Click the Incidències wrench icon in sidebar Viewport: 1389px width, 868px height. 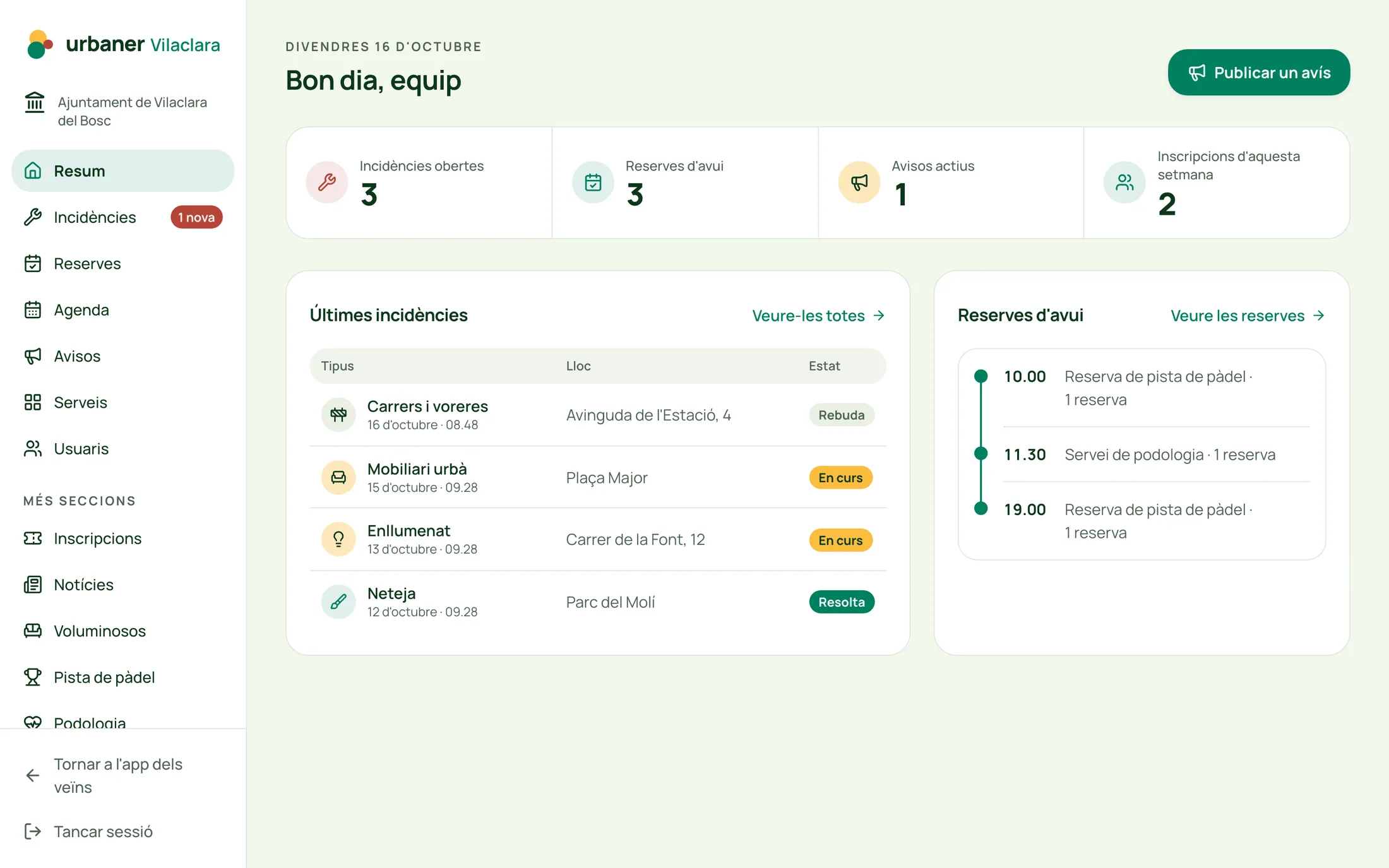(33, 217)
